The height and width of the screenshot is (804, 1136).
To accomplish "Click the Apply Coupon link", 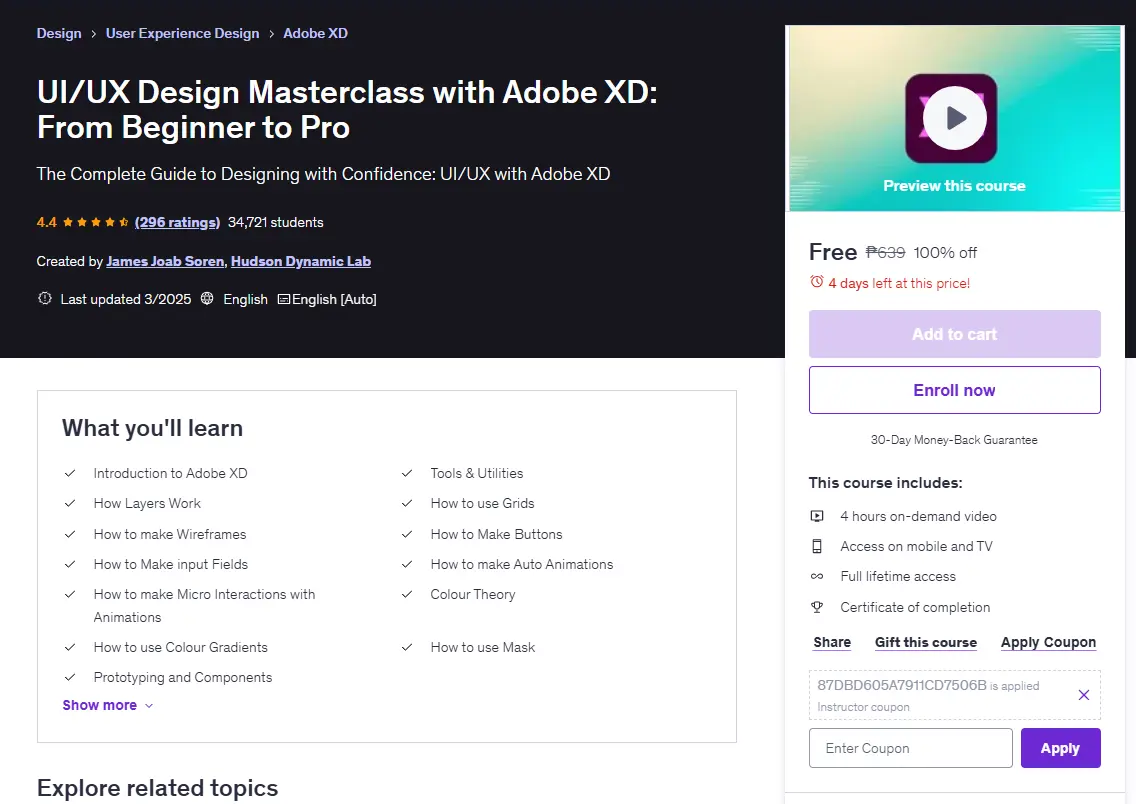I will point(1048,642).
